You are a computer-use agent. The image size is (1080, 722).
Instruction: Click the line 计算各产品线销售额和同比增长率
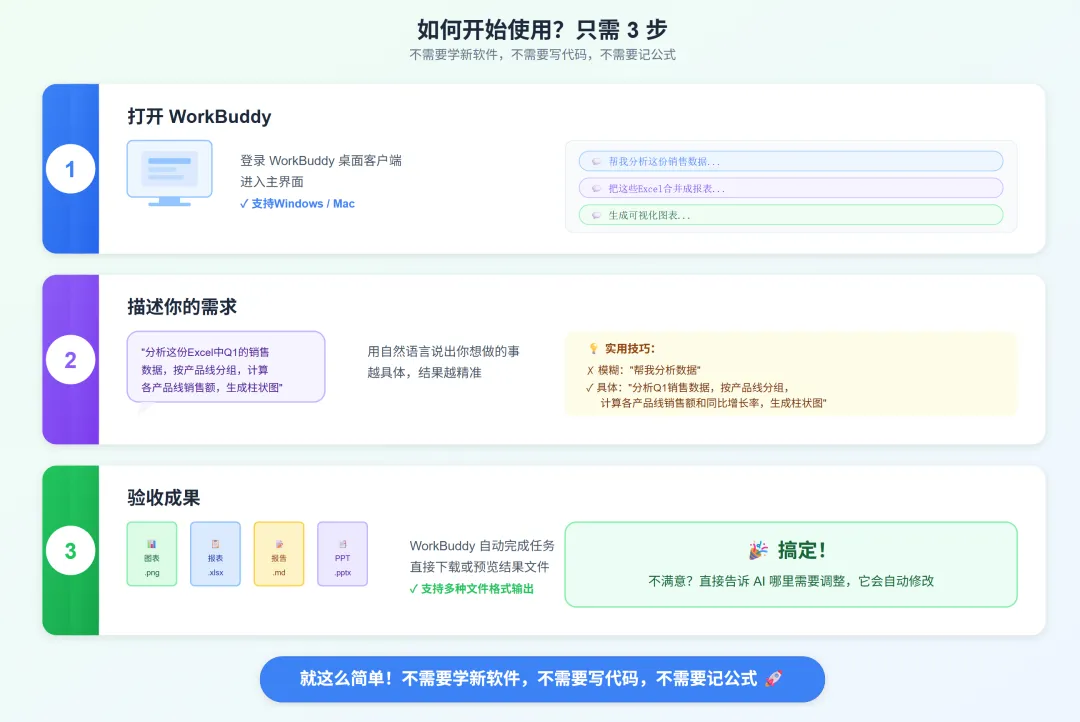713,403
